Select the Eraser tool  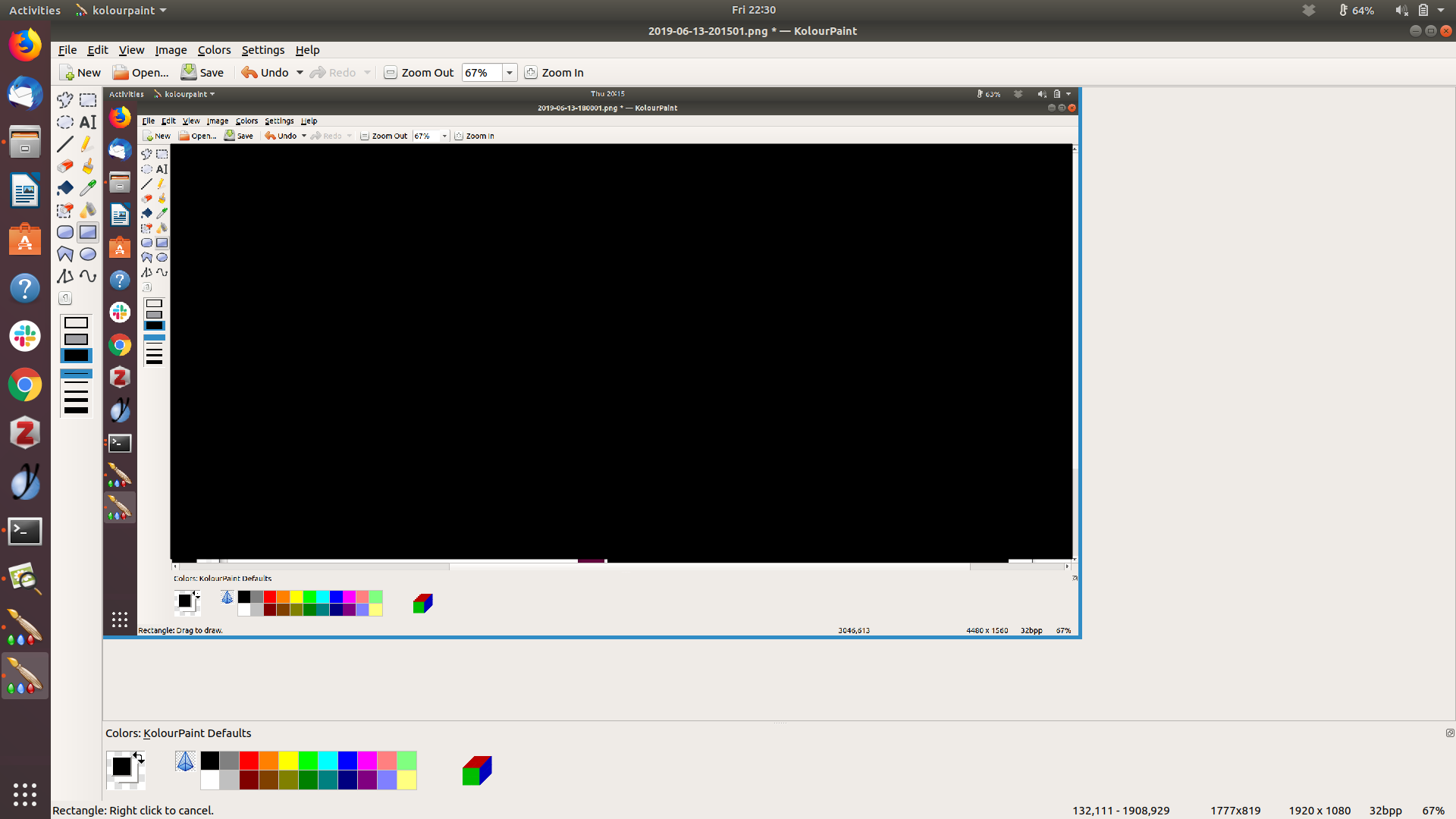(x=65, y=166)
